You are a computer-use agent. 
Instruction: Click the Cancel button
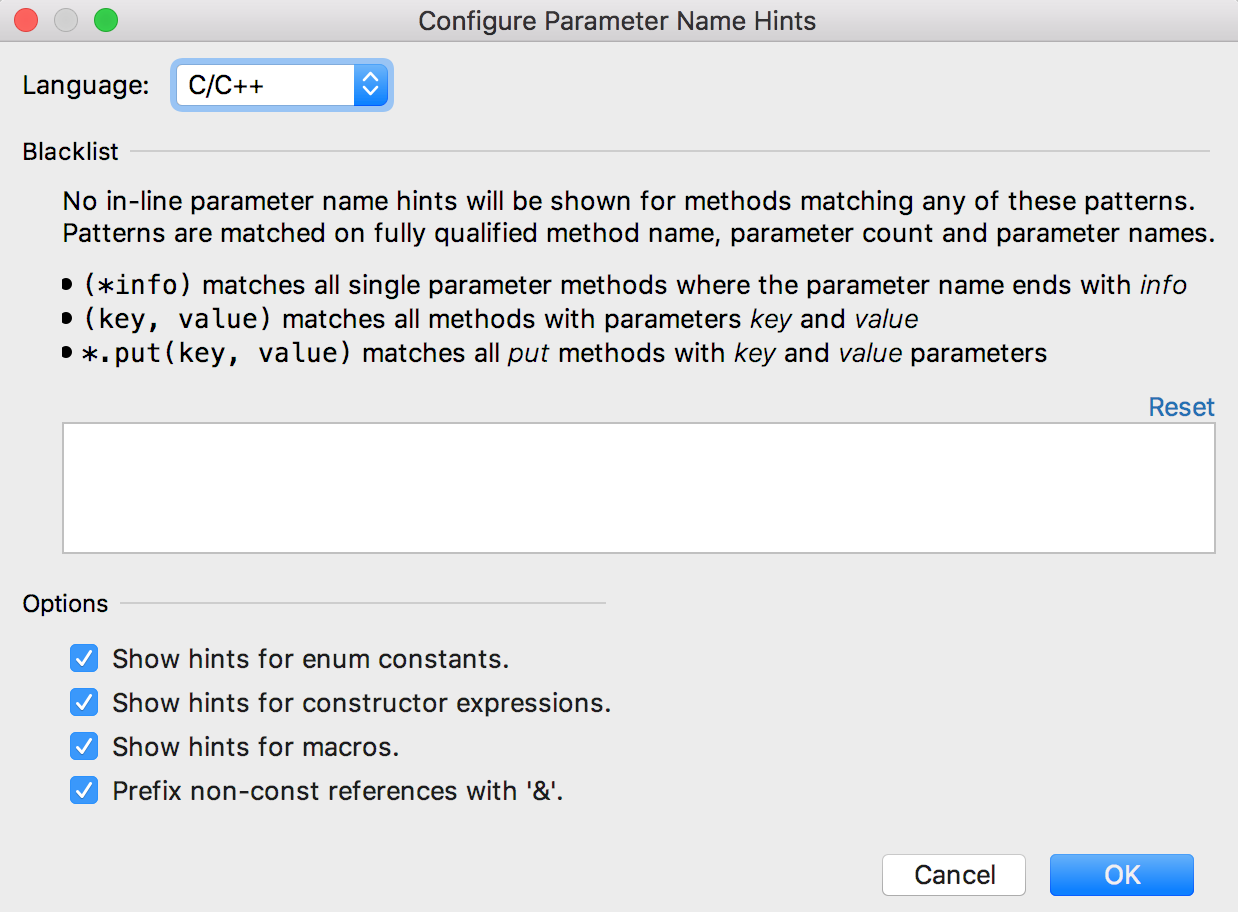point(954,875)
